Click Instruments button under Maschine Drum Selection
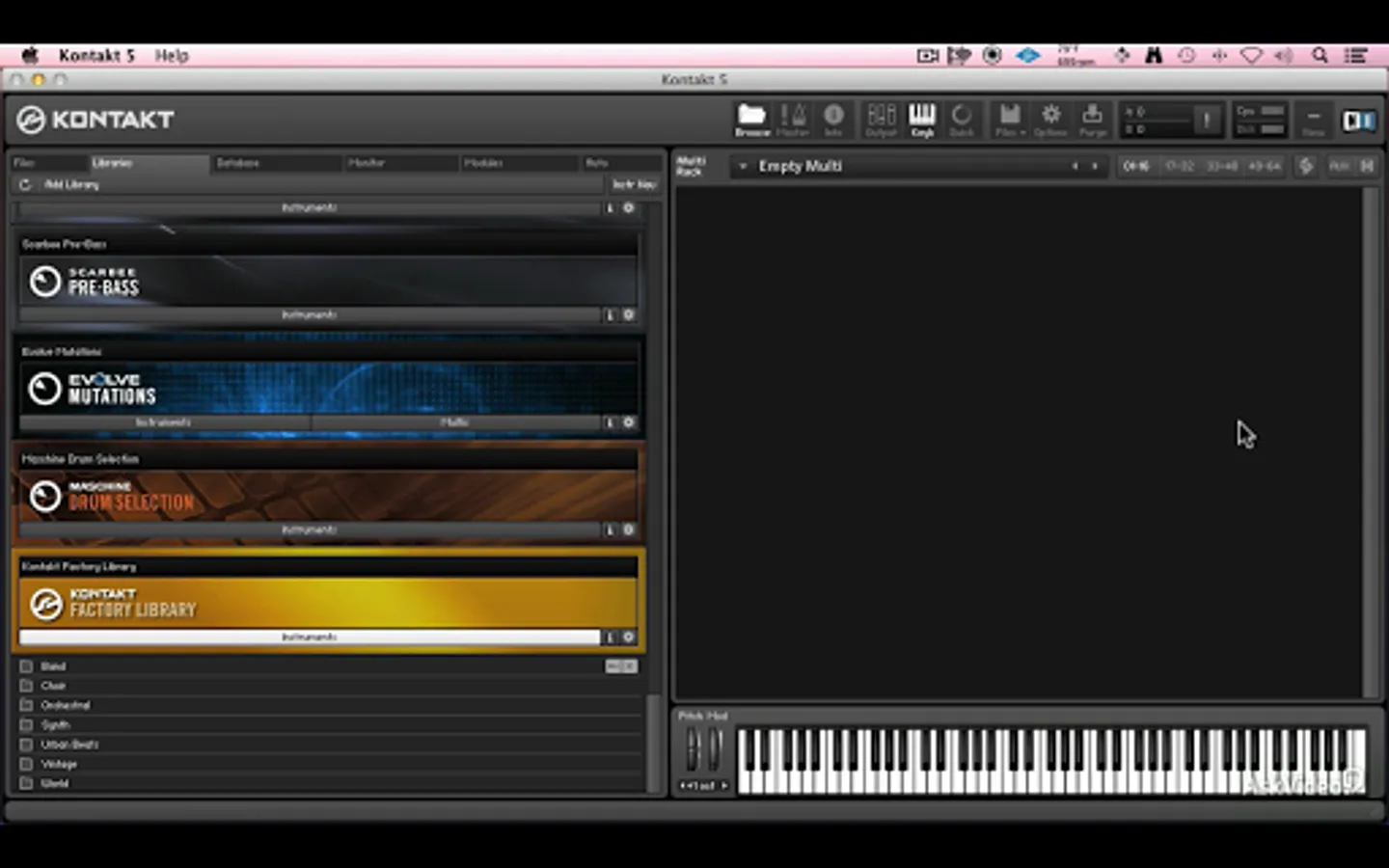The height and width of the screenshot is (868, 1389). pyautogui.click(x=309, y=529)
